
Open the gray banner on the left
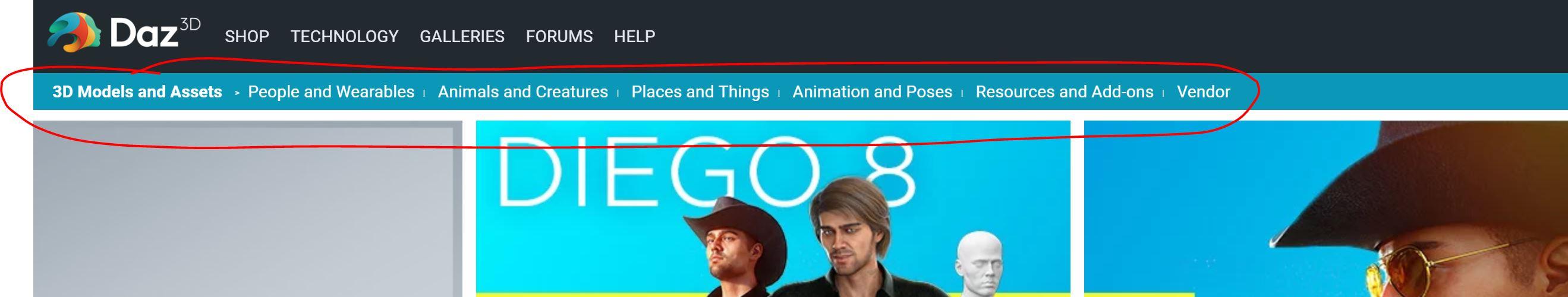tap(248, 208)
